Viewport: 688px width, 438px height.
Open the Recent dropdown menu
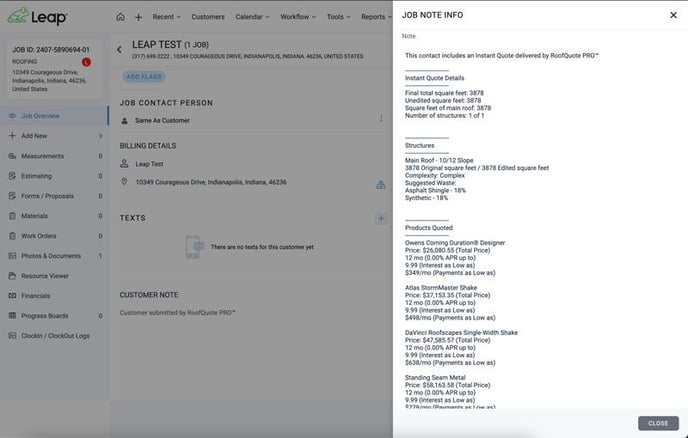pyautogui.click(x=166, y=17)
